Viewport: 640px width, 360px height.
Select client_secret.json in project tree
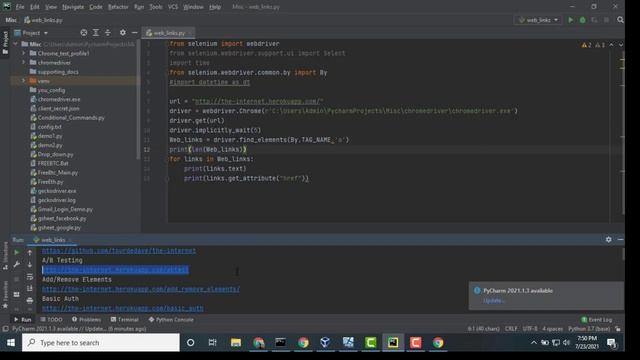click(x=58, y=109)
